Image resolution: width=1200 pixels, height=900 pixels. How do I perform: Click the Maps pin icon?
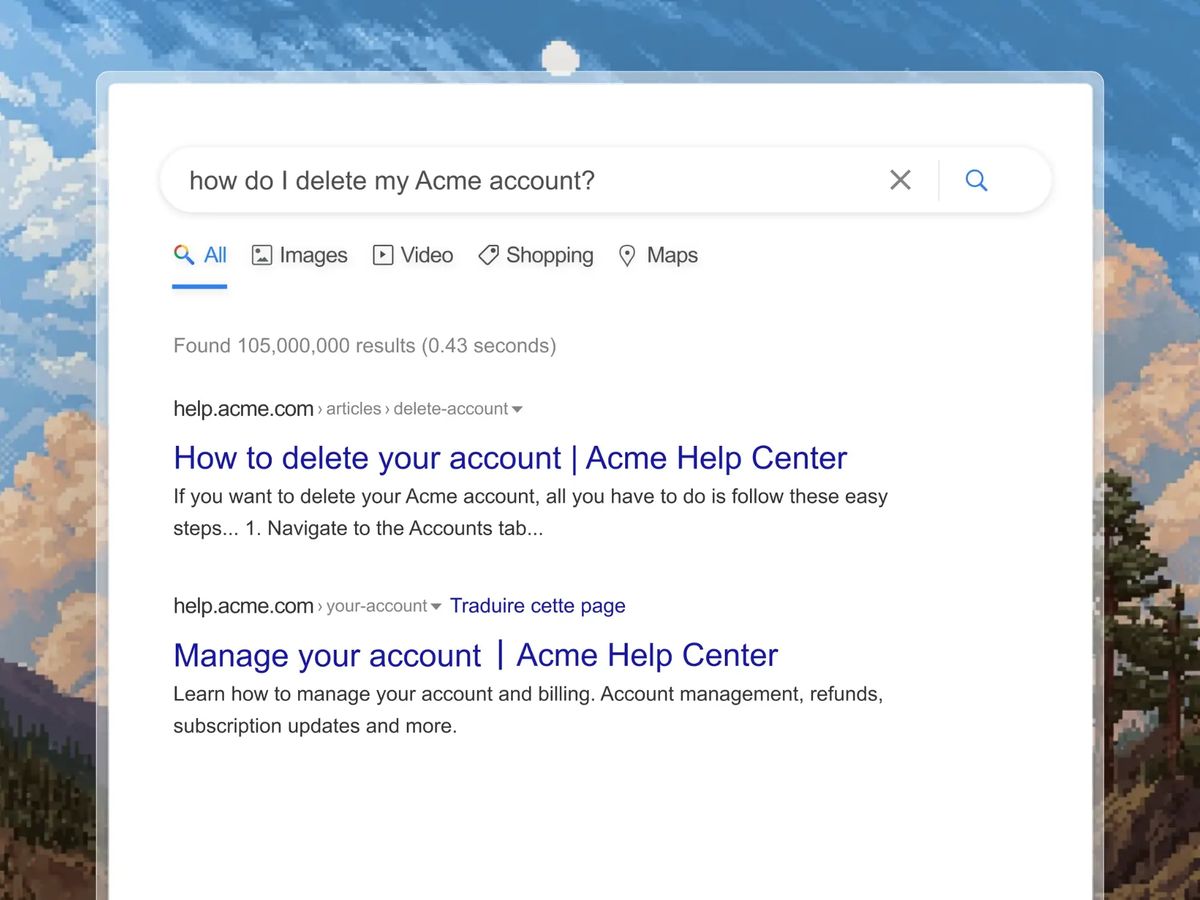pyautogui.click(x=627, y=256)
